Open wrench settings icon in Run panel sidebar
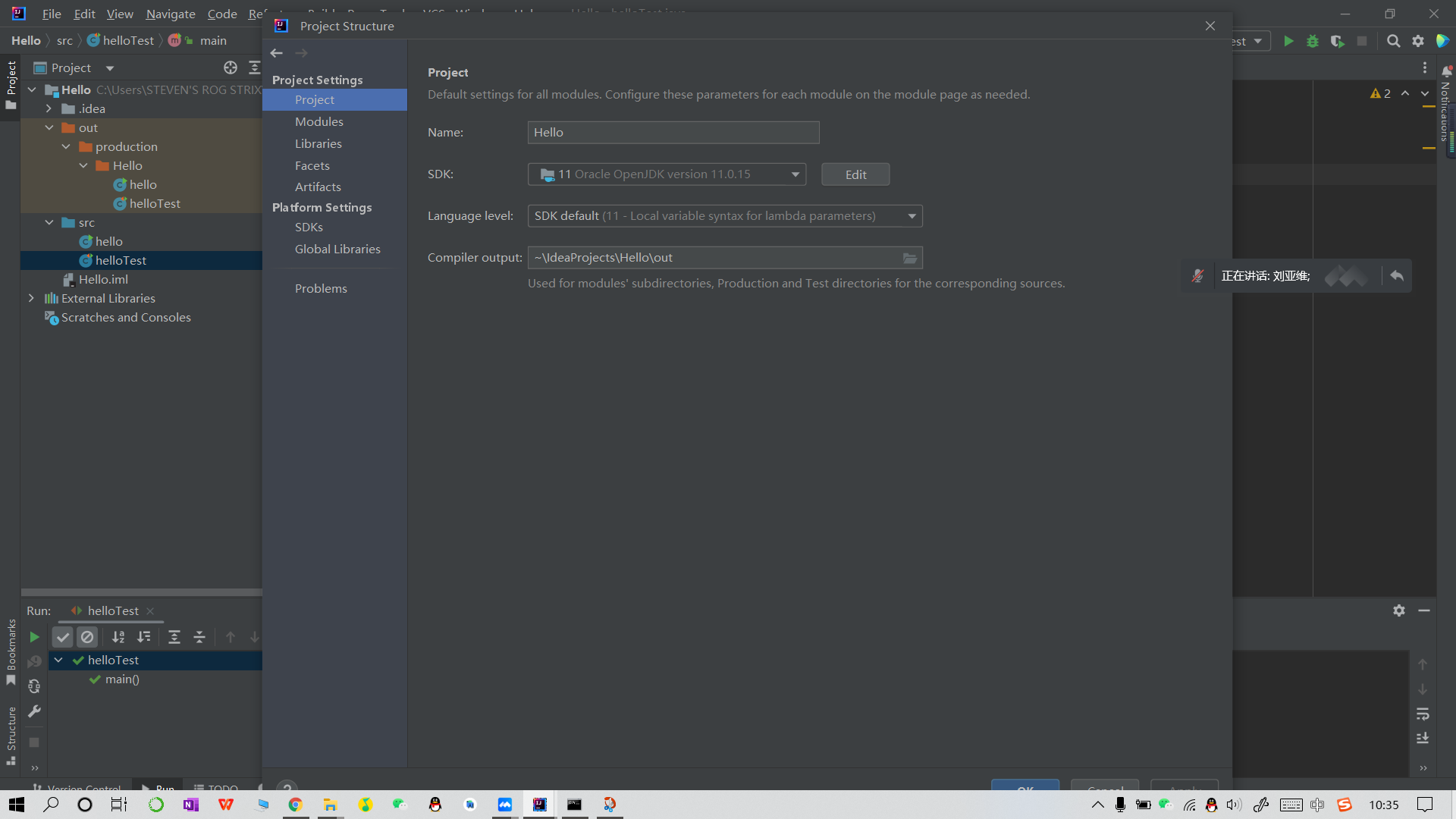Image resolution: width=1456 pixels, height=819 pixels. (34, 711)
